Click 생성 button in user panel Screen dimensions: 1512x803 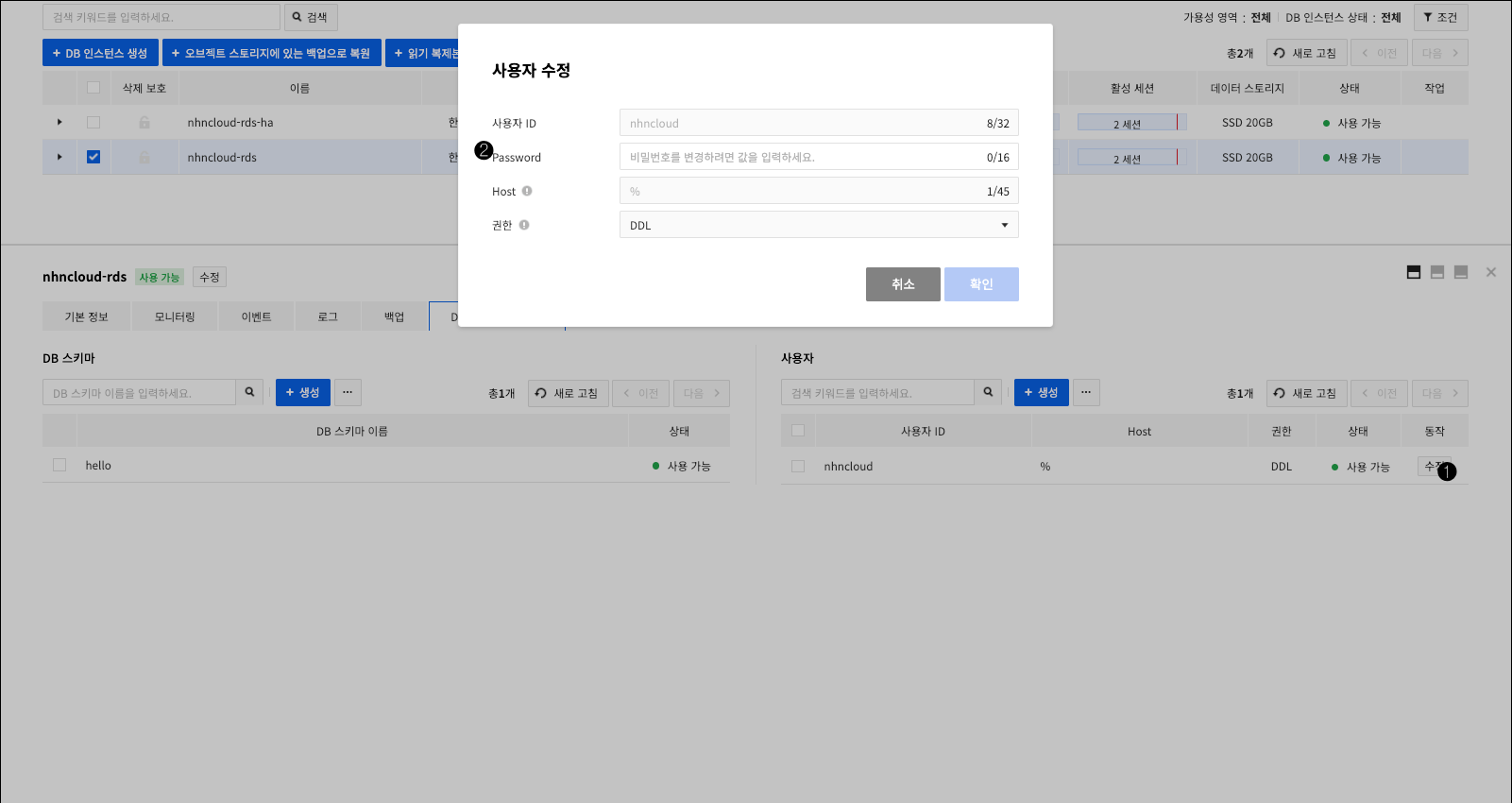coord(1042,392)
